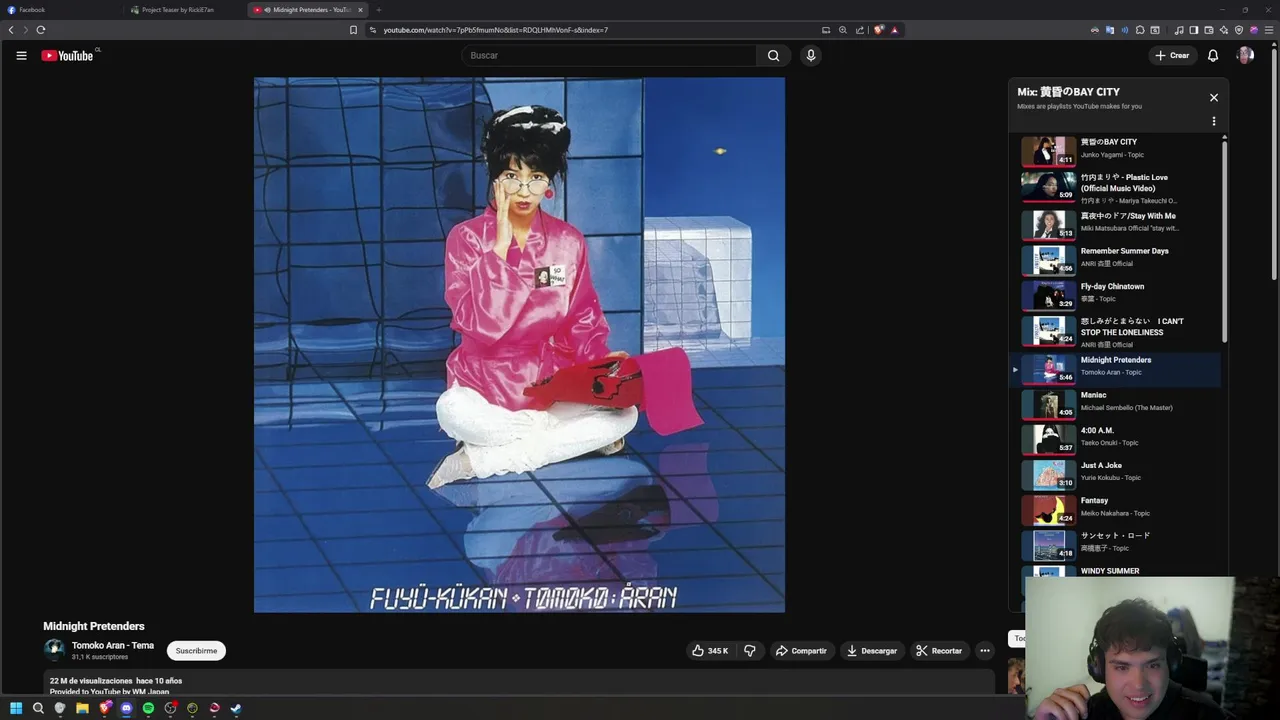Click the mix playlist scrollbar
Screen dimensions: 1280x720
(1225, 240)
